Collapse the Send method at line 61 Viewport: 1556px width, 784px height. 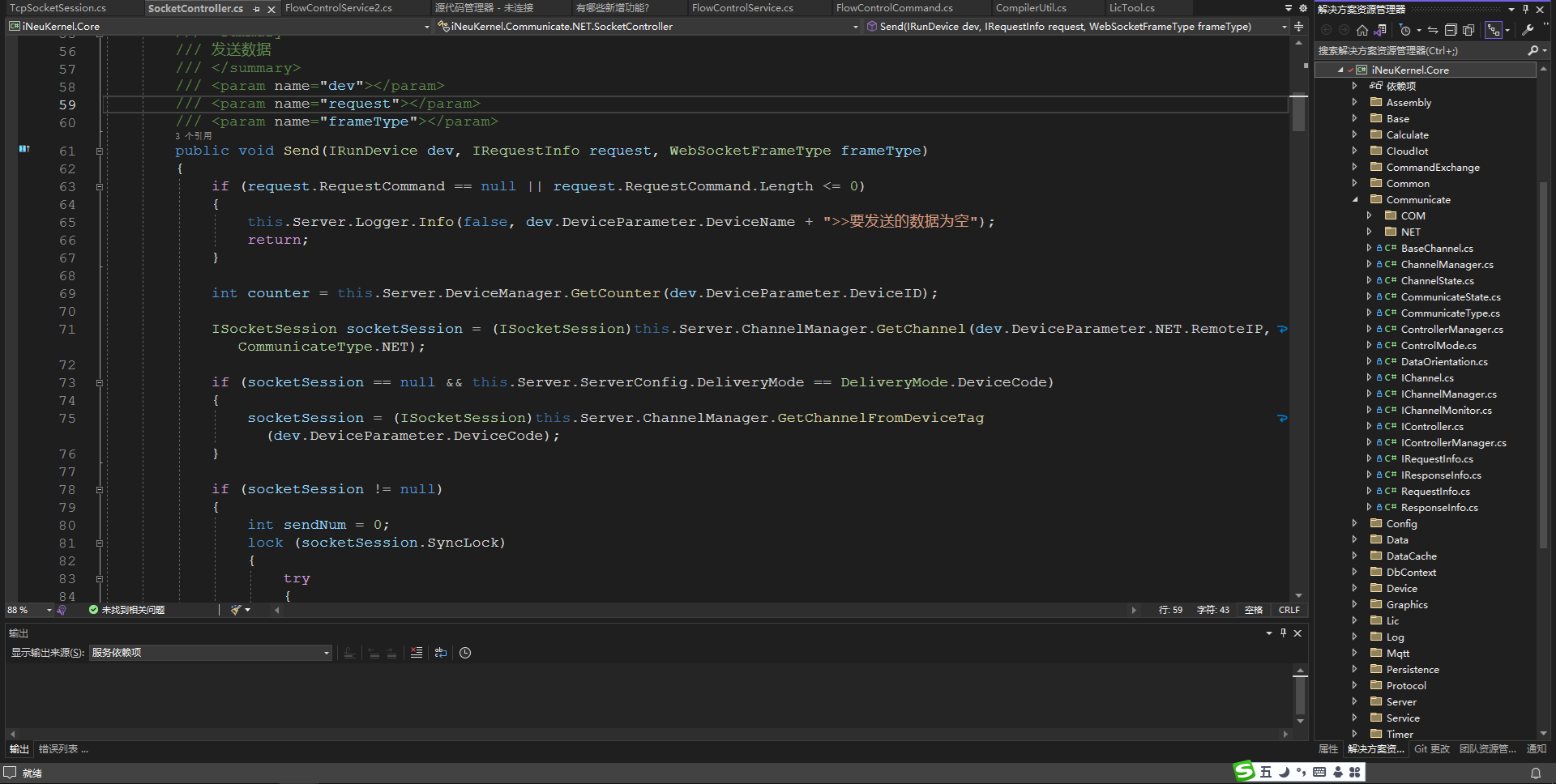100,151
